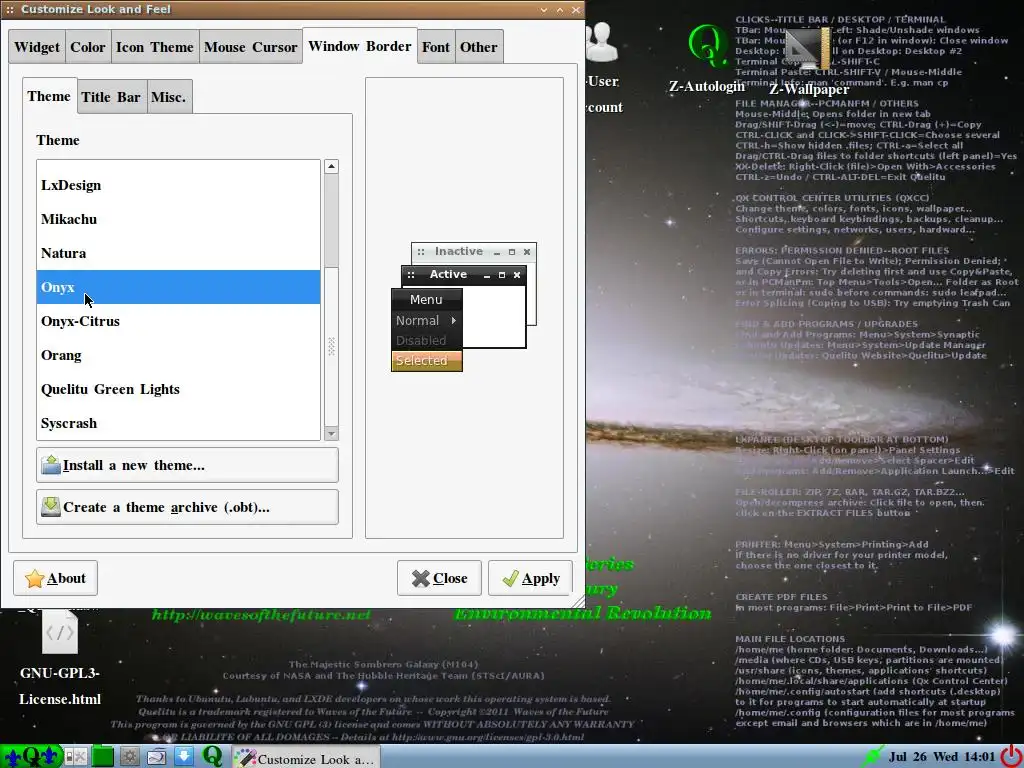Screen dimensions: 1024x768
Task: Click the theme list scroll-up arrow
Action: 331,167
